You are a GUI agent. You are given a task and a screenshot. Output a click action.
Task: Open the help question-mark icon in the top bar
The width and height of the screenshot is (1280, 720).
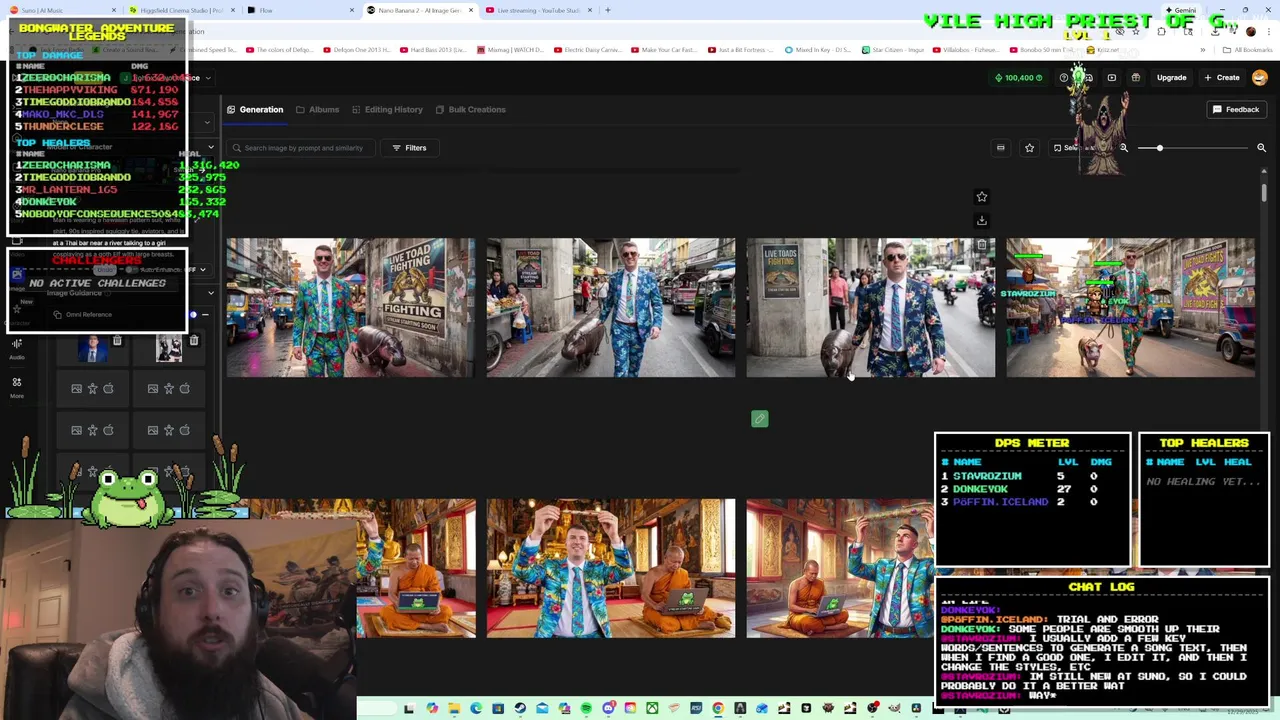1063,77
